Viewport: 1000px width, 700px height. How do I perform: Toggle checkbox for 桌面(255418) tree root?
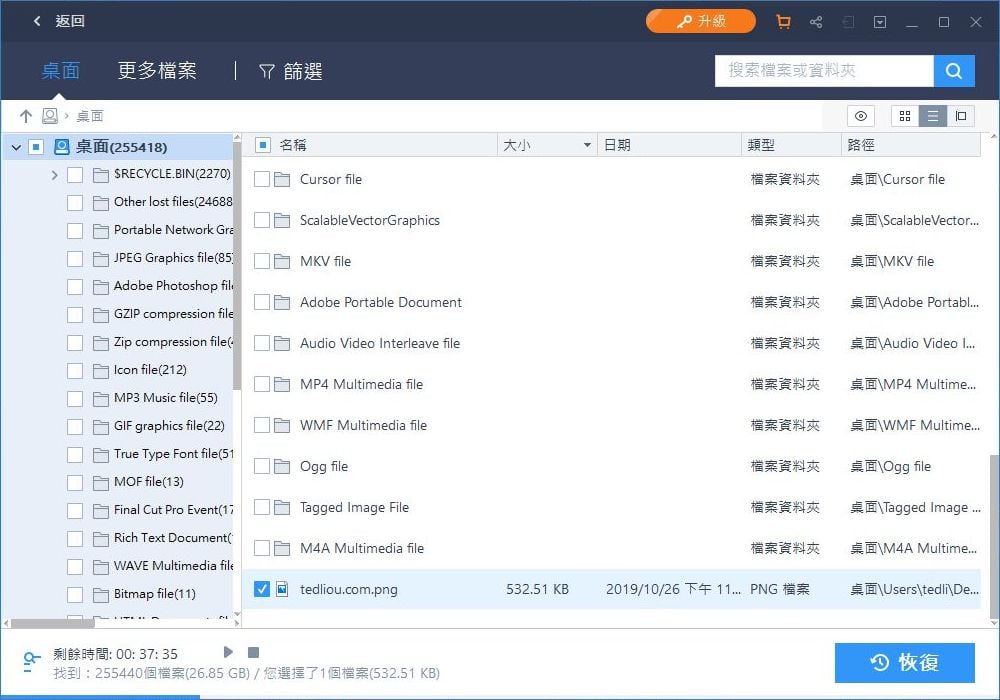click(x=36, y=147)
